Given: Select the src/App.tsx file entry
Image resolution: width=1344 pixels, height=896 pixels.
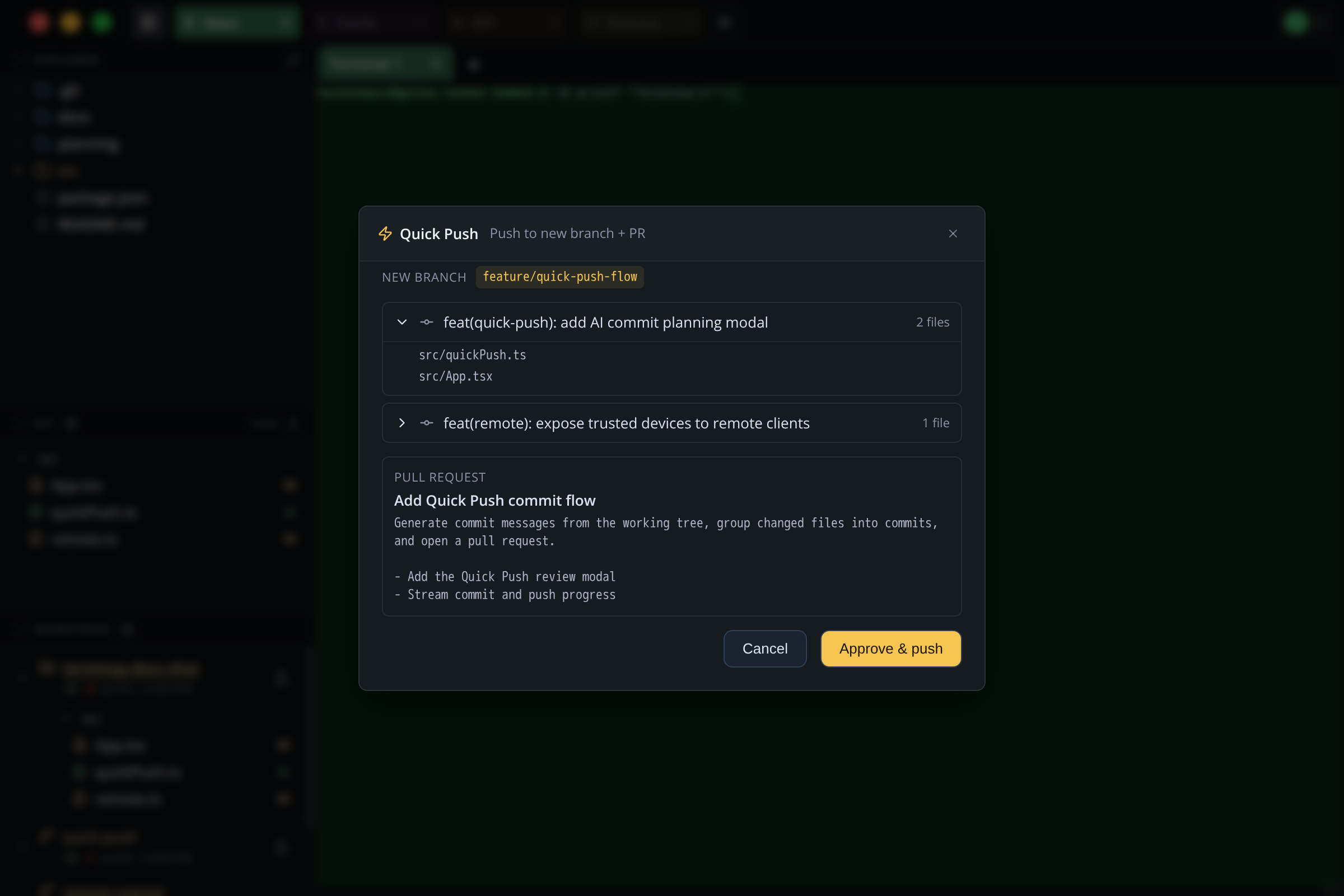Looking at the screenshot, I should [x=455, y=376].
